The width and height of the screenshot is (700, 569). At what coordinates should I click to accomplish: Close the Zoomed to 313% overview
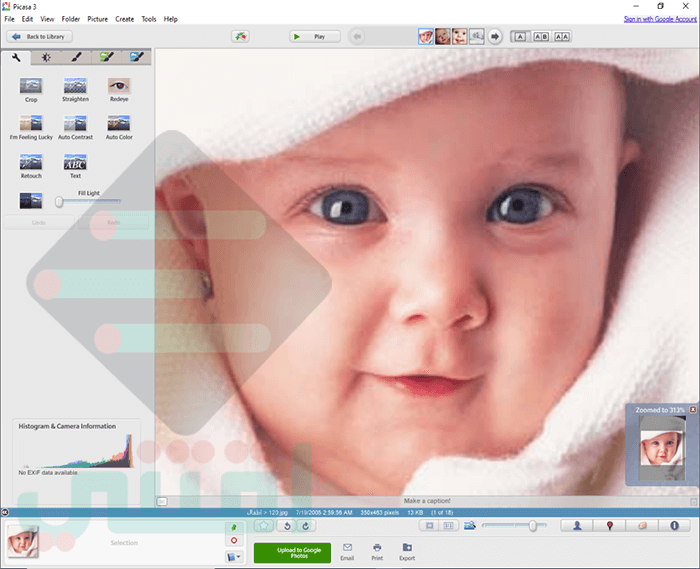692,409
